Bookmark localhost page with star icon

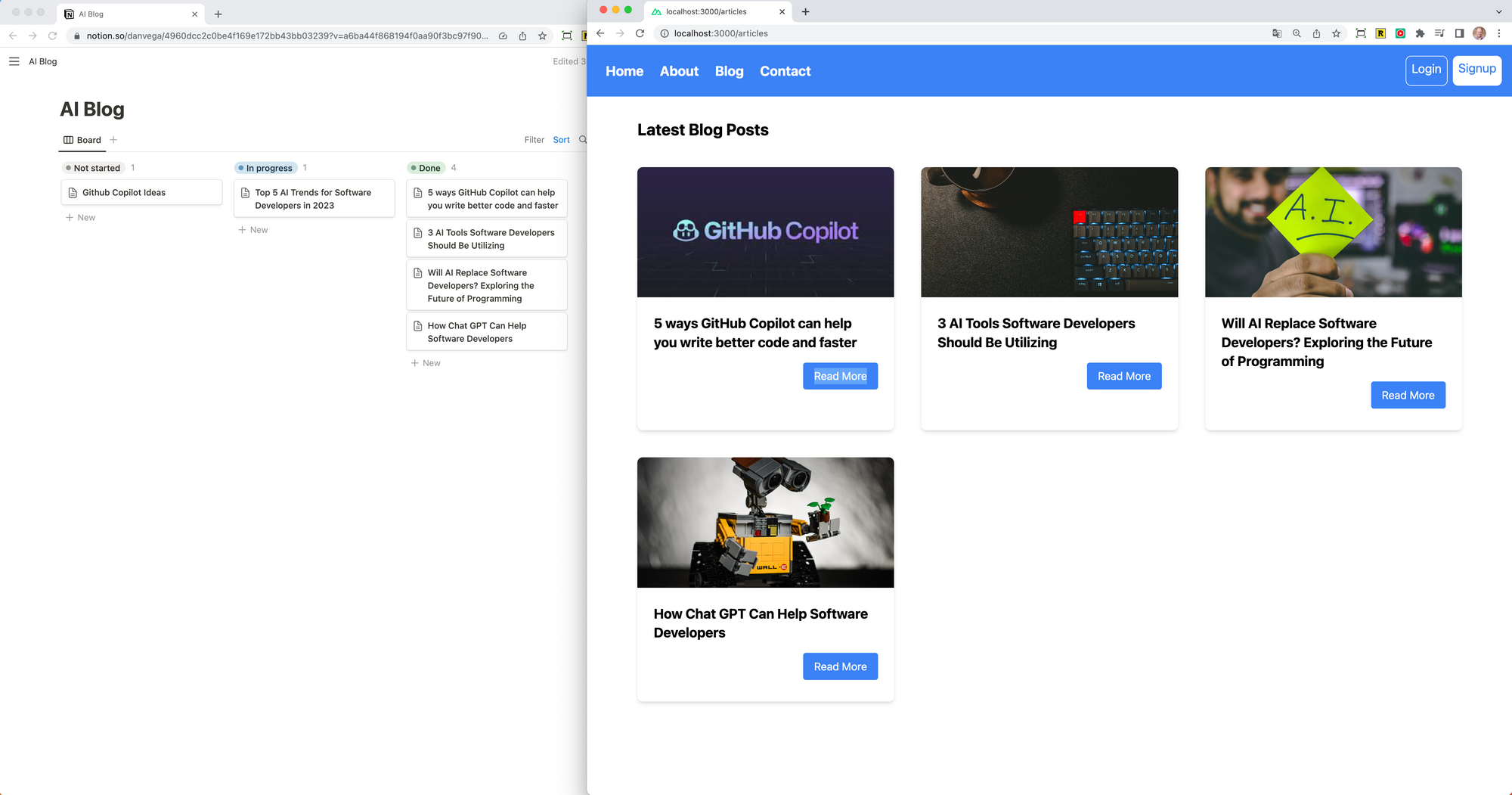click(1336, 33)
